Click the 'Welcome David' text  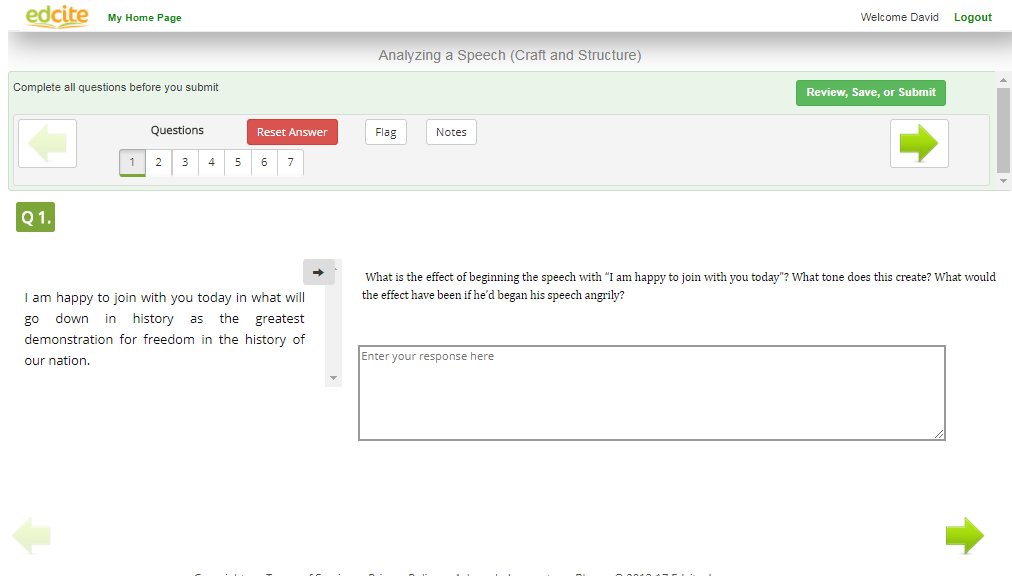tap(900, 17)
